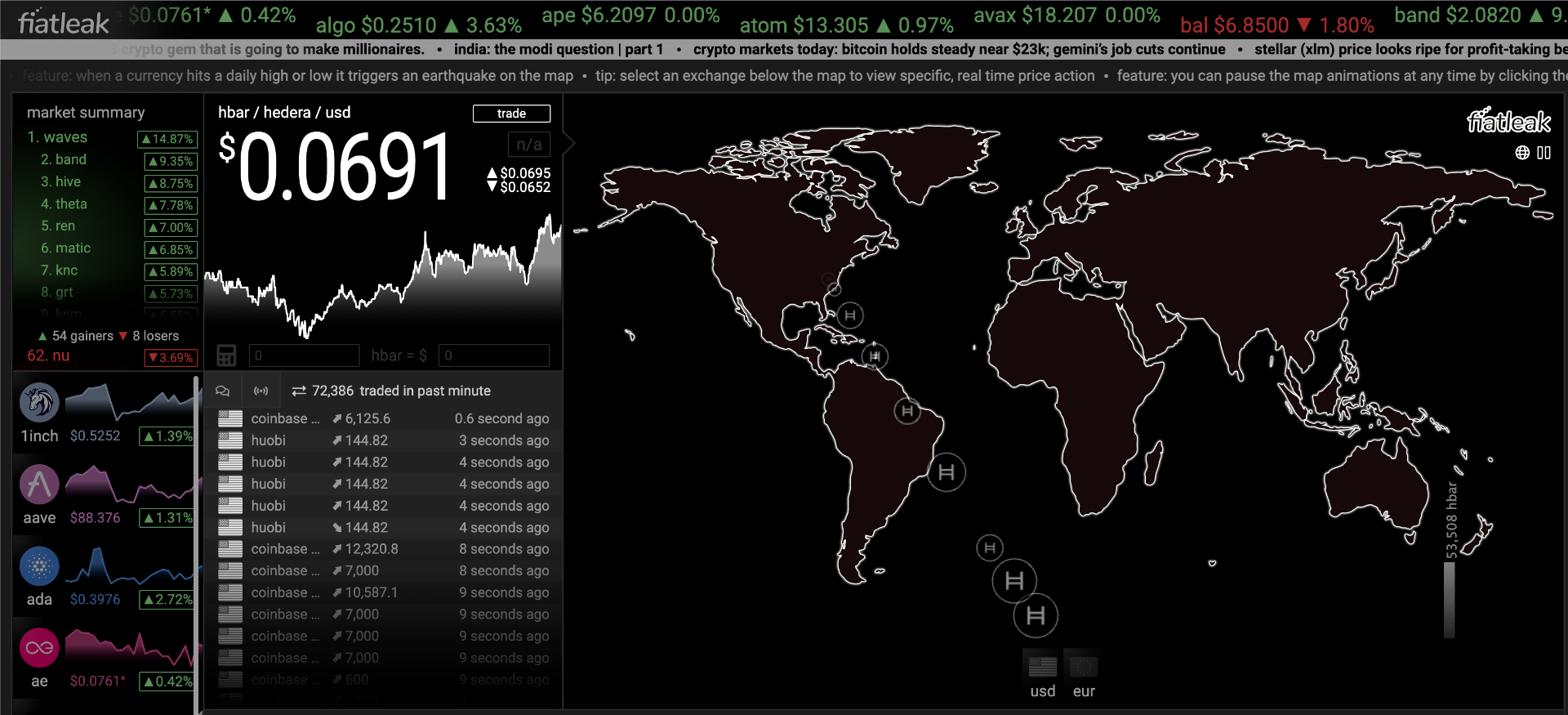Image resolution: width=1568 pixels, height=715 pixels.
Task: Click the calculator icon beside converter
Action: click(226, 355)
